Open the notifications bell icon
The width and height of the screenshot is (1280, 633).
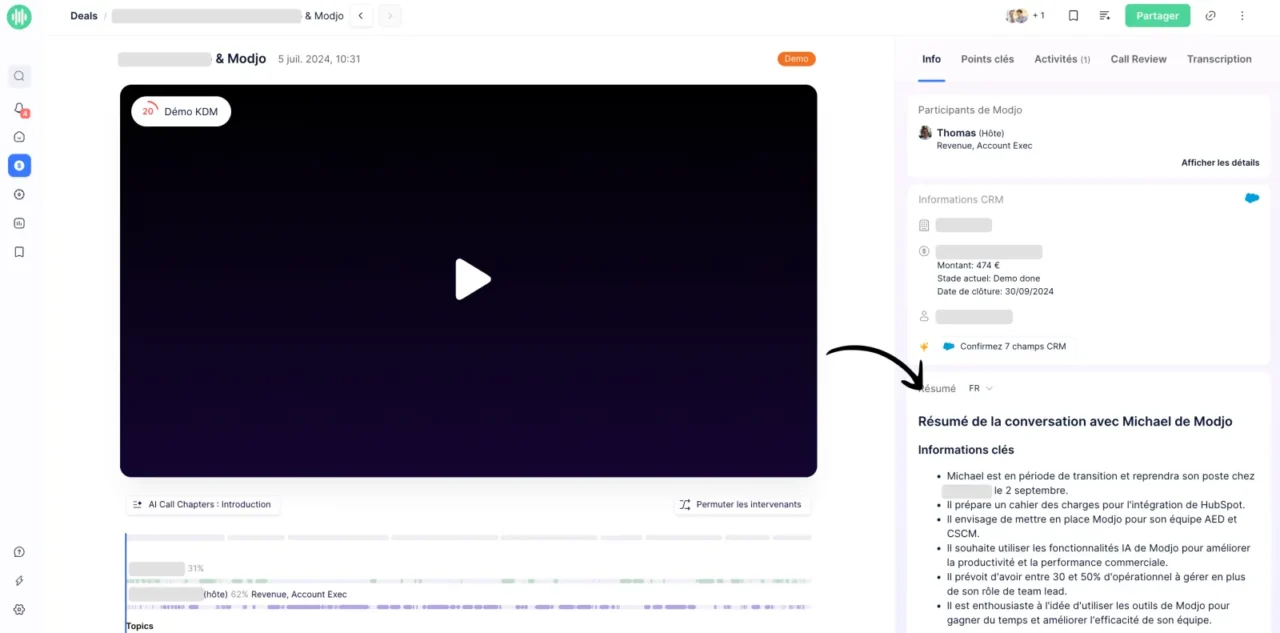tap(19, 108)
